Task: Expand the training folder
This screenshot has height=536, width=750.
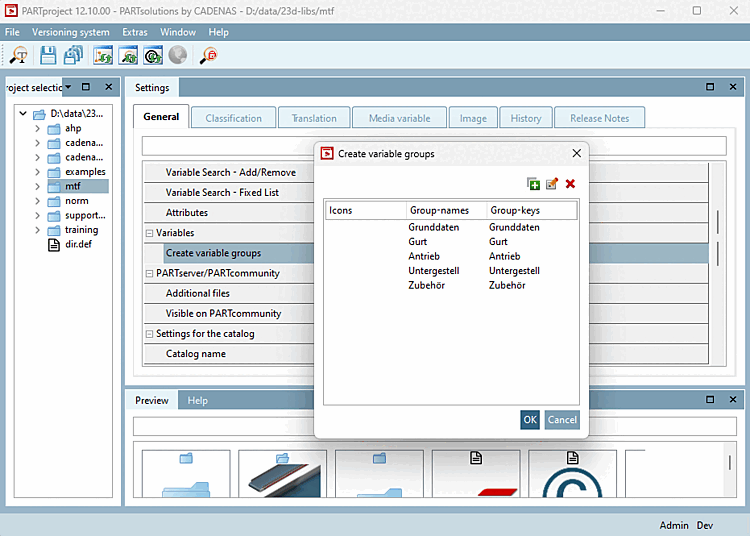Action: (37, 230)
